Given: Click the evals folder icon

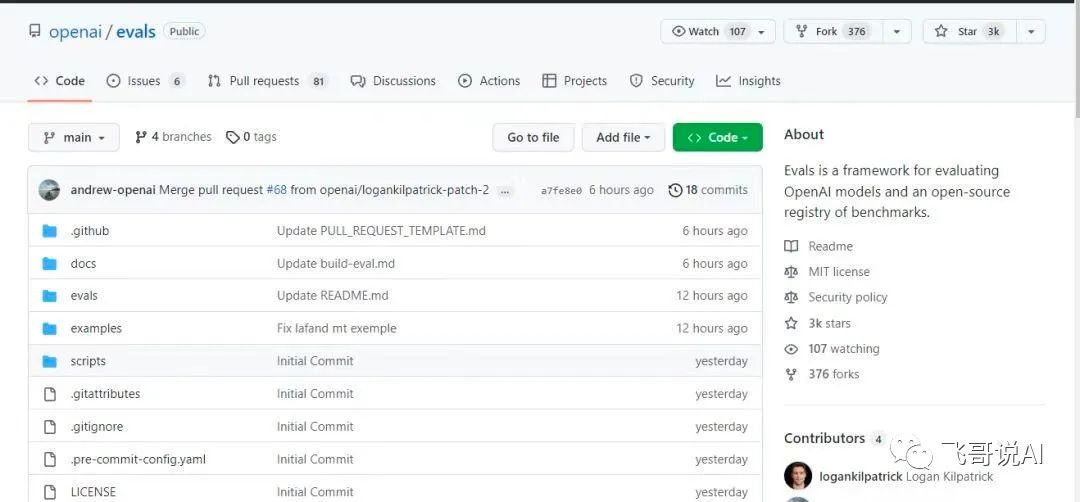Looking at the screenshot, I should (50, 296).
